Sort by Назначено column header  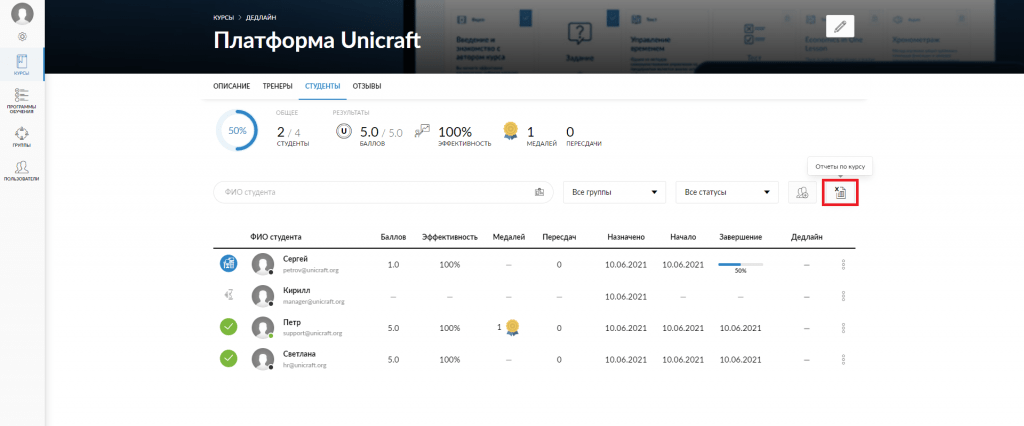pyautogui.click(x=626, y=237)
